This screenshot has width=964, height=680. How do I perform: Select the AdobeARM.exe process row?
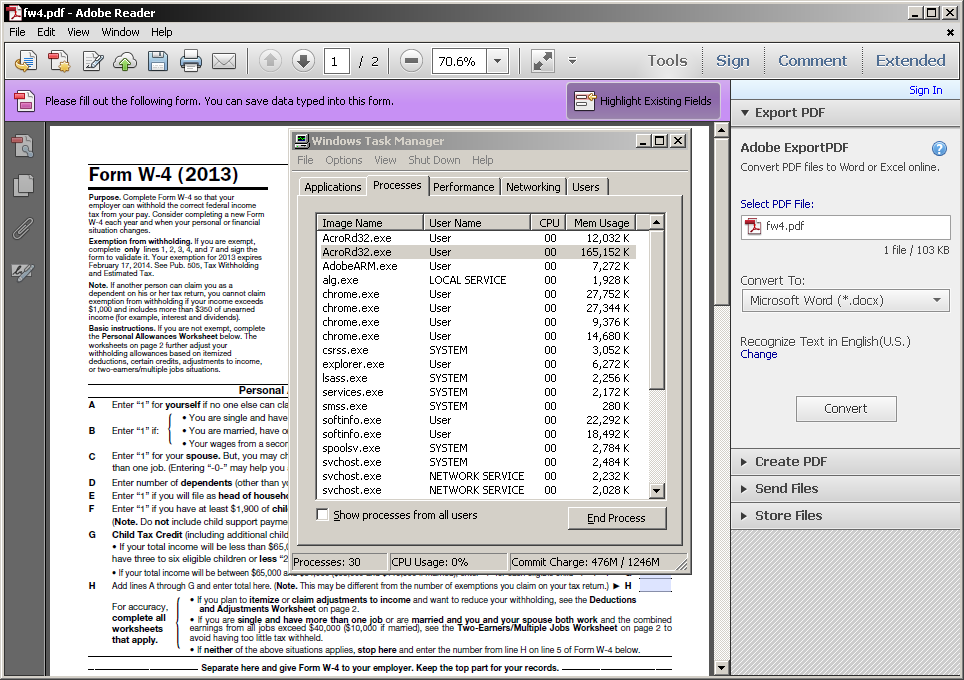(x=476, y=266)
